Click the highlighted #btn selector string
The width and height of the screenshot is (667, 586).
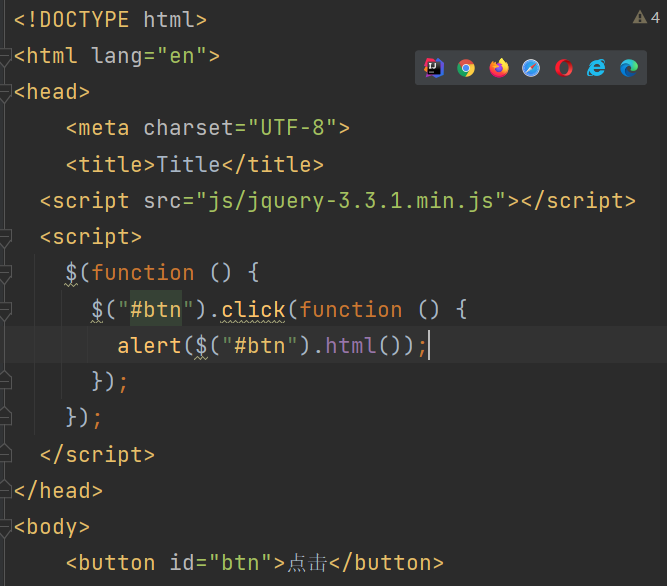(x=156, y=310)
